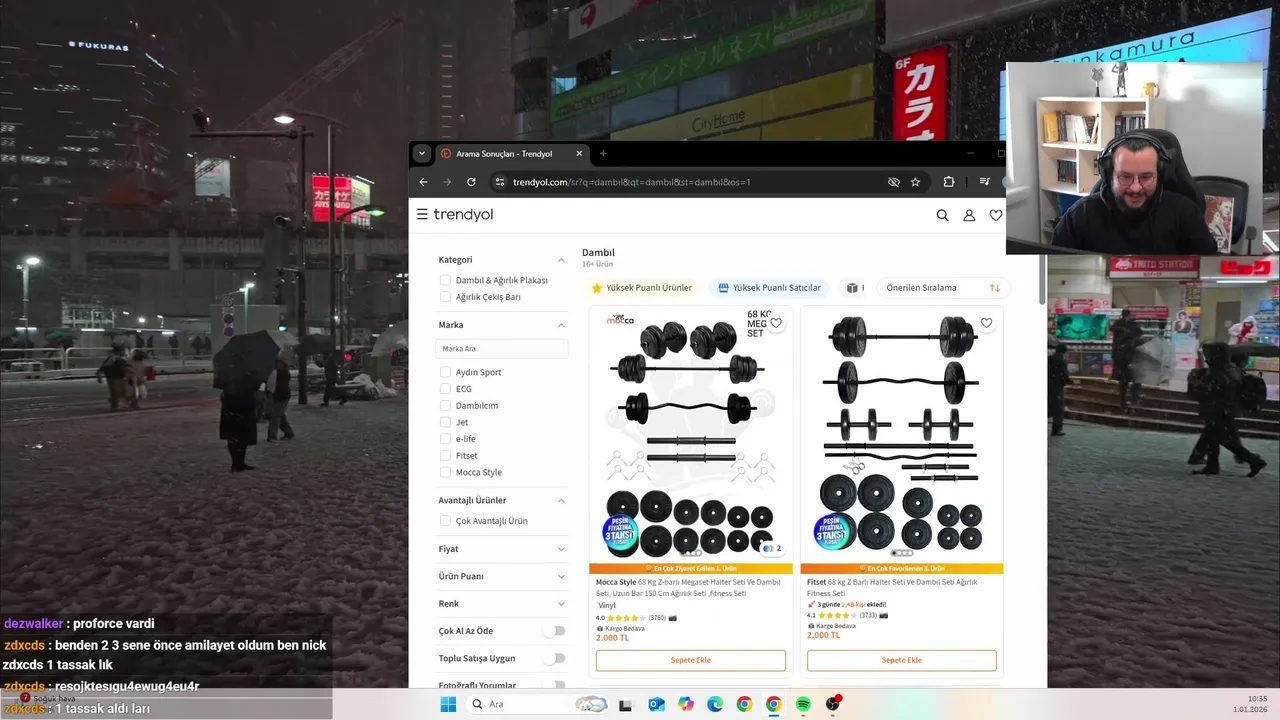
Task: Click the Trendyol search magnifier icon
Action: click(x=942, y=215)
